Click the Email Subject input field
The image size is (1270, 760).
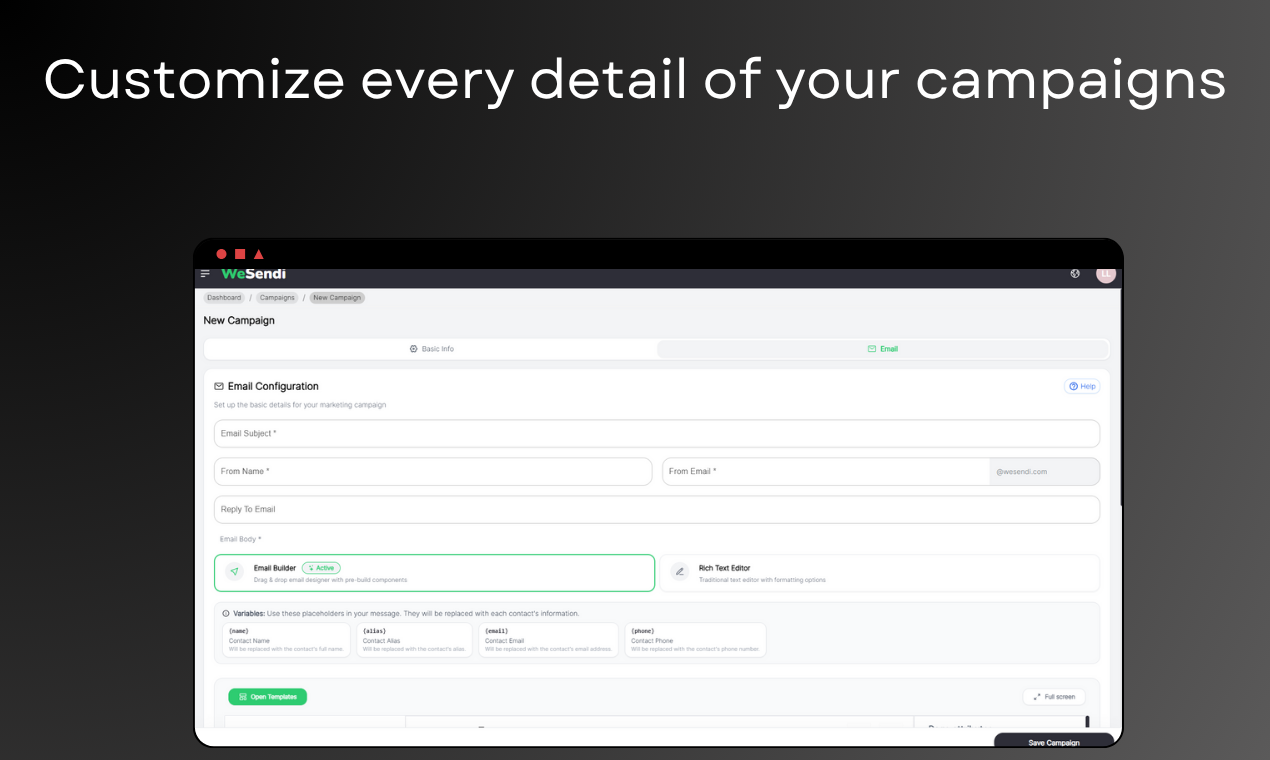(x=657, y=433)
